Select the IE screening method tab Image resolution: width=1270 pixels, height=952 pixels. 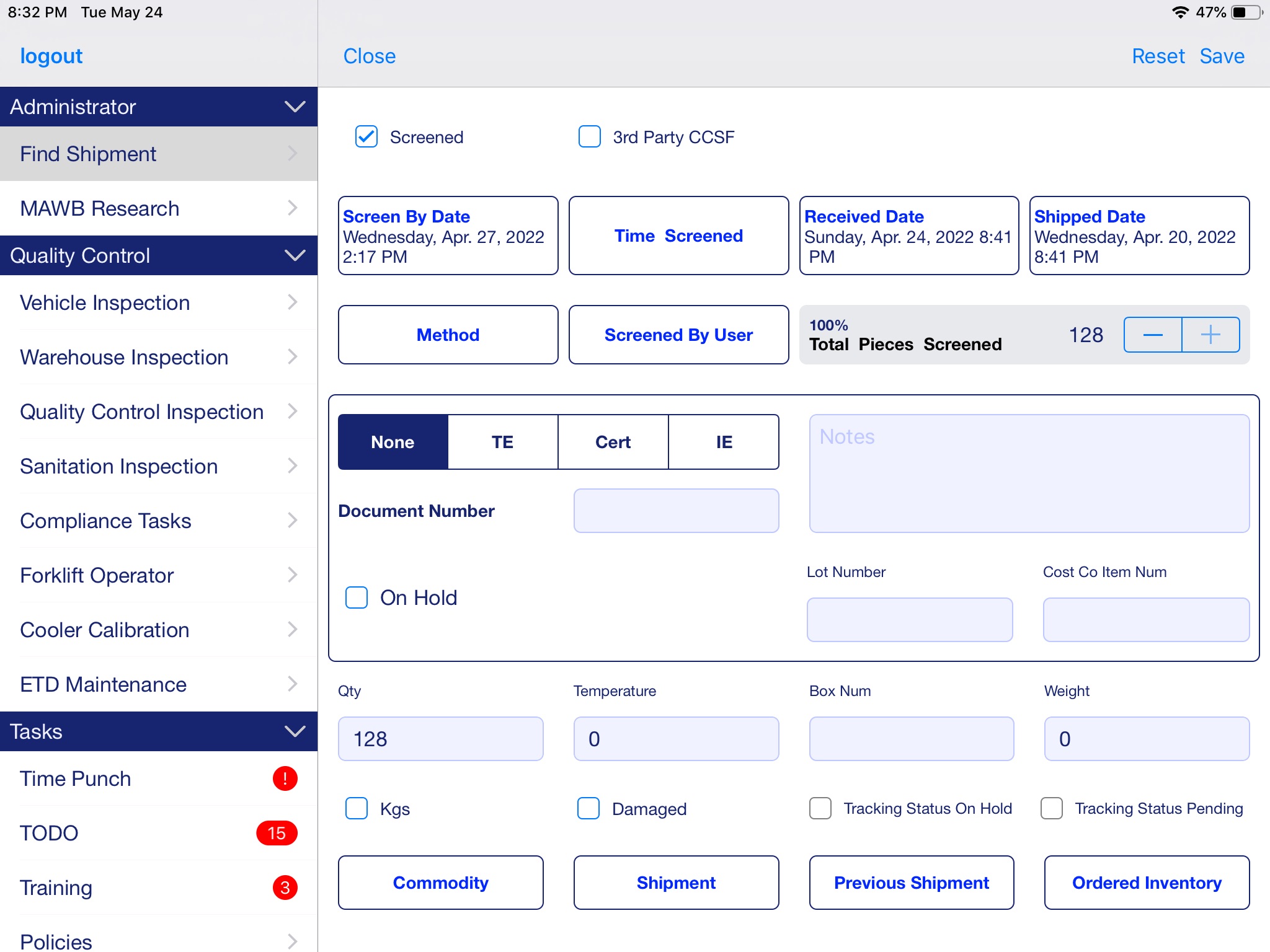click(724, 440)
